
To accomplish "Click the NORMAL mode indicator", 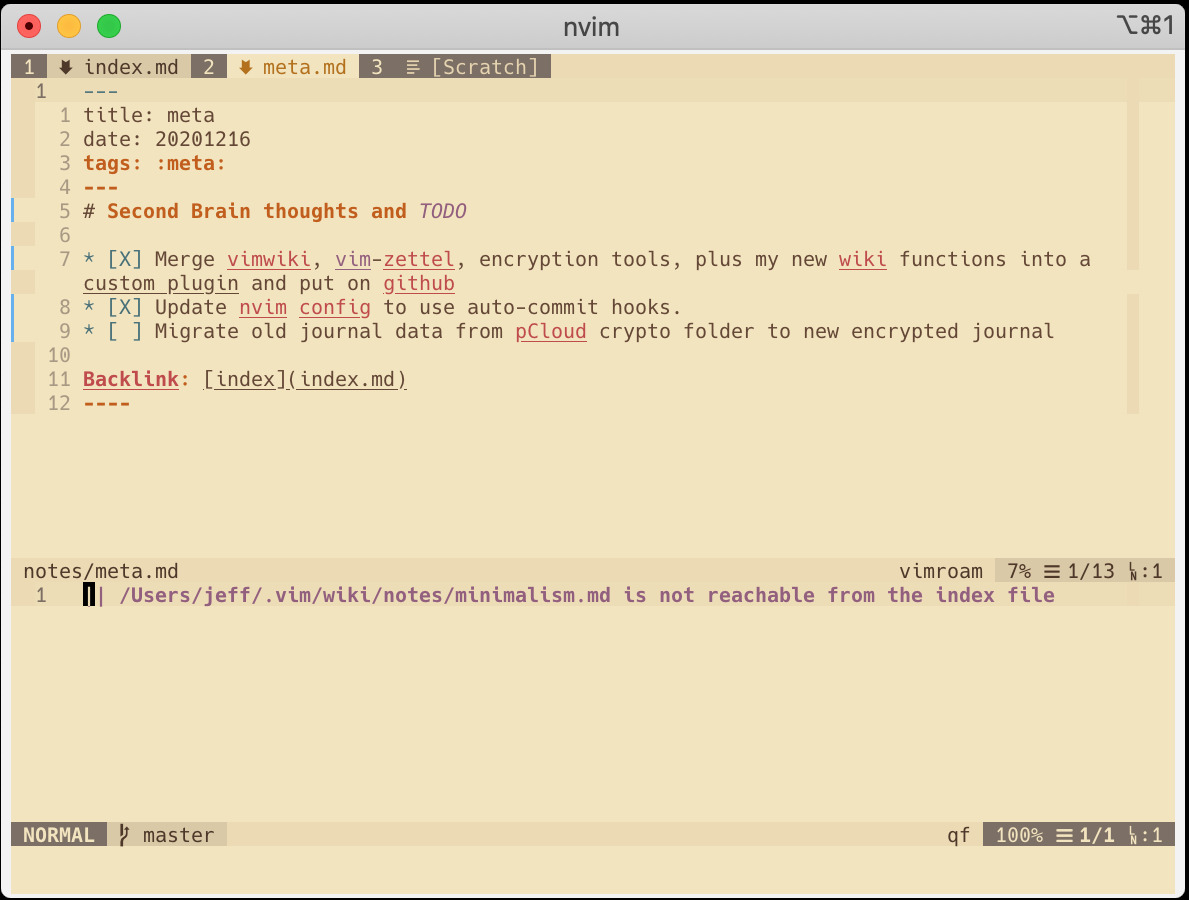I will click(x=58, y=835).
